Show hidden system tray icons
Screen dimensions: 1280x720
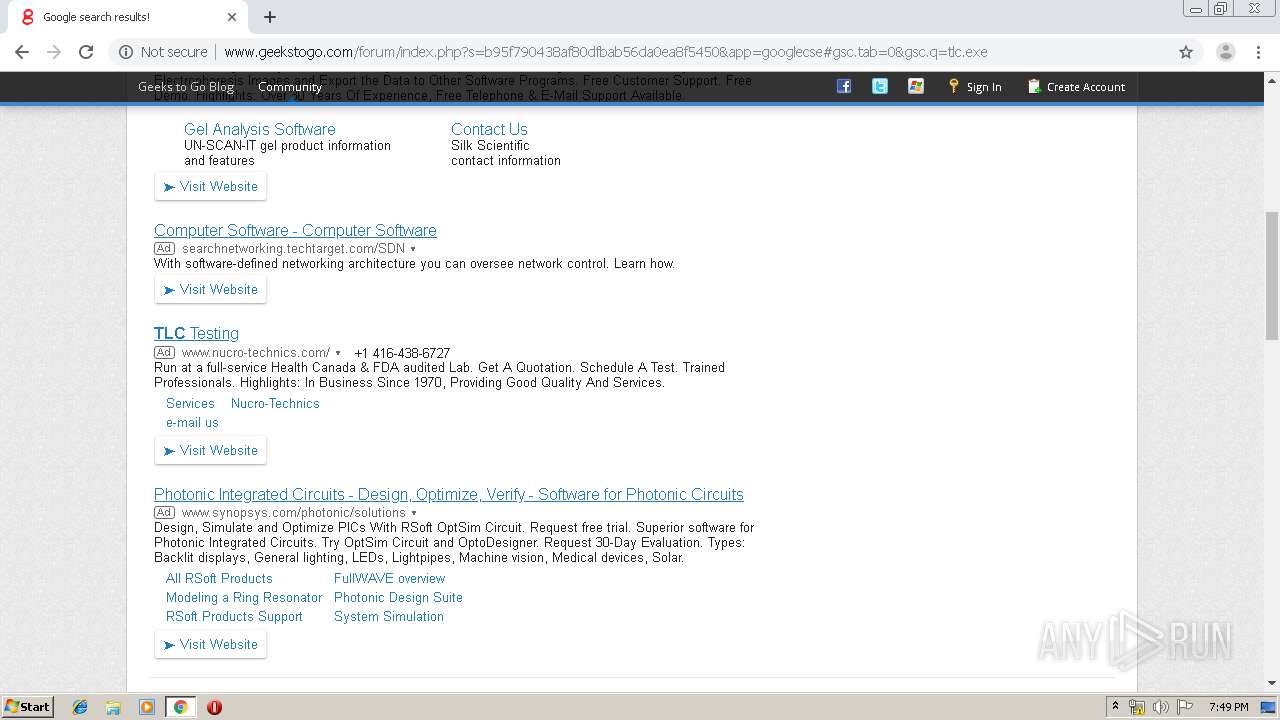click(1115, 707)
